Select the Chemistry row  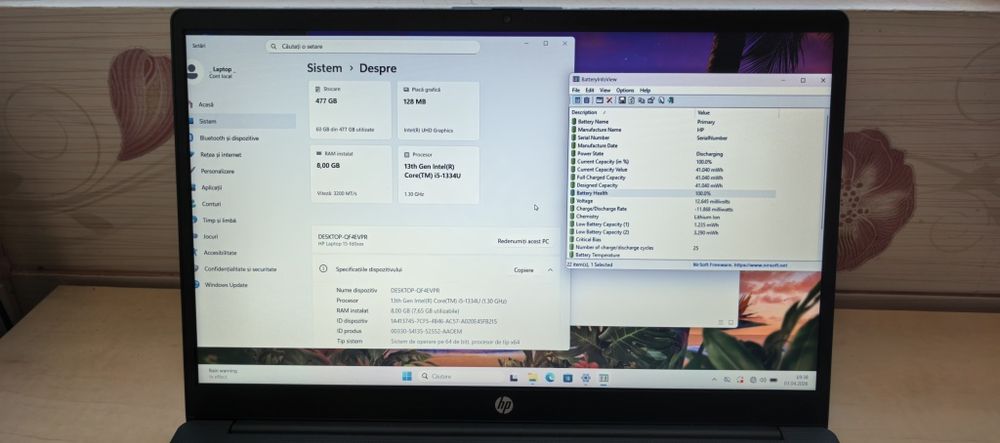pos(673,217)
